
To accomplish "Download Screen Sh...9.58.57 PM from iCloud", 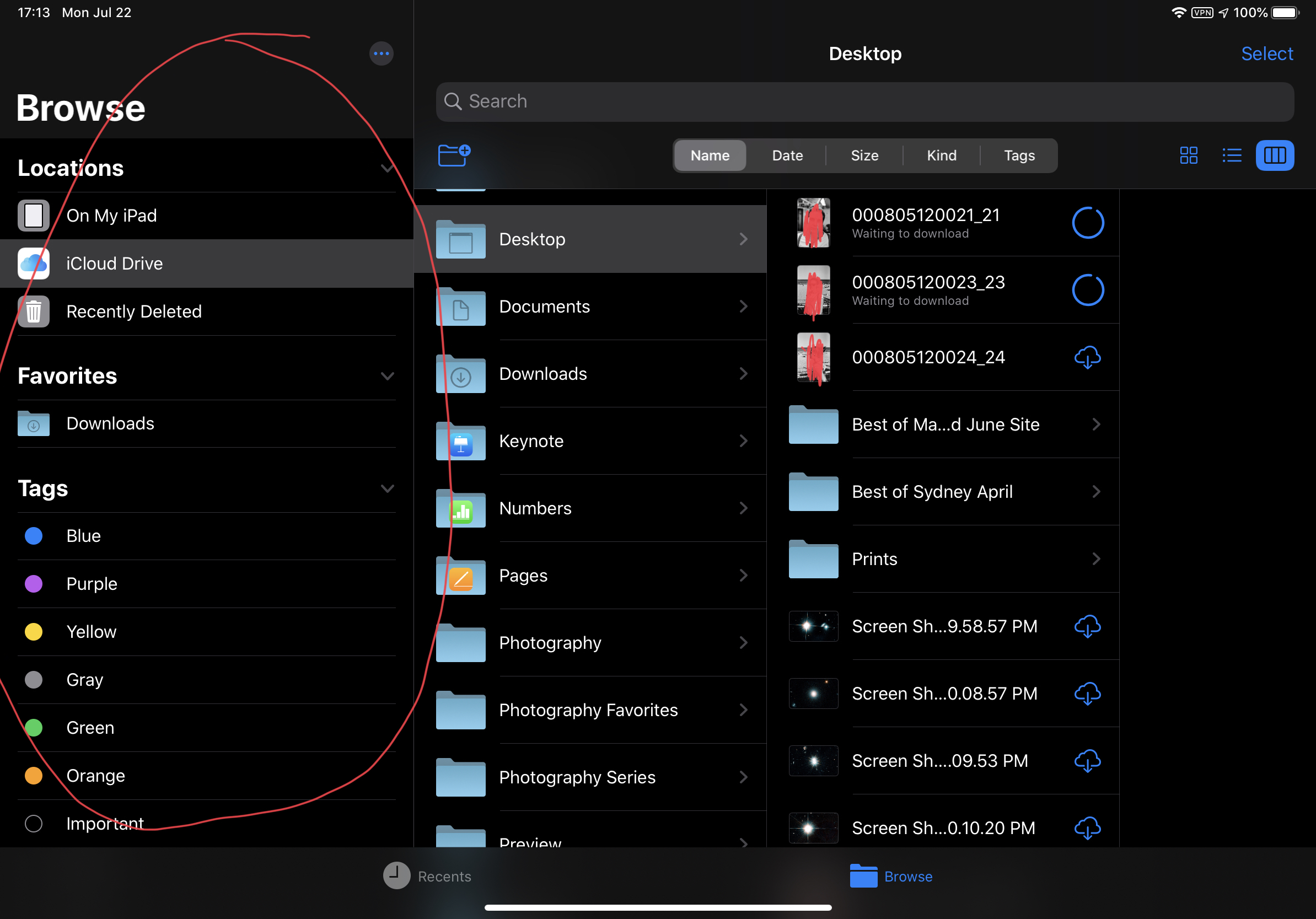I will click(1087, 627).
